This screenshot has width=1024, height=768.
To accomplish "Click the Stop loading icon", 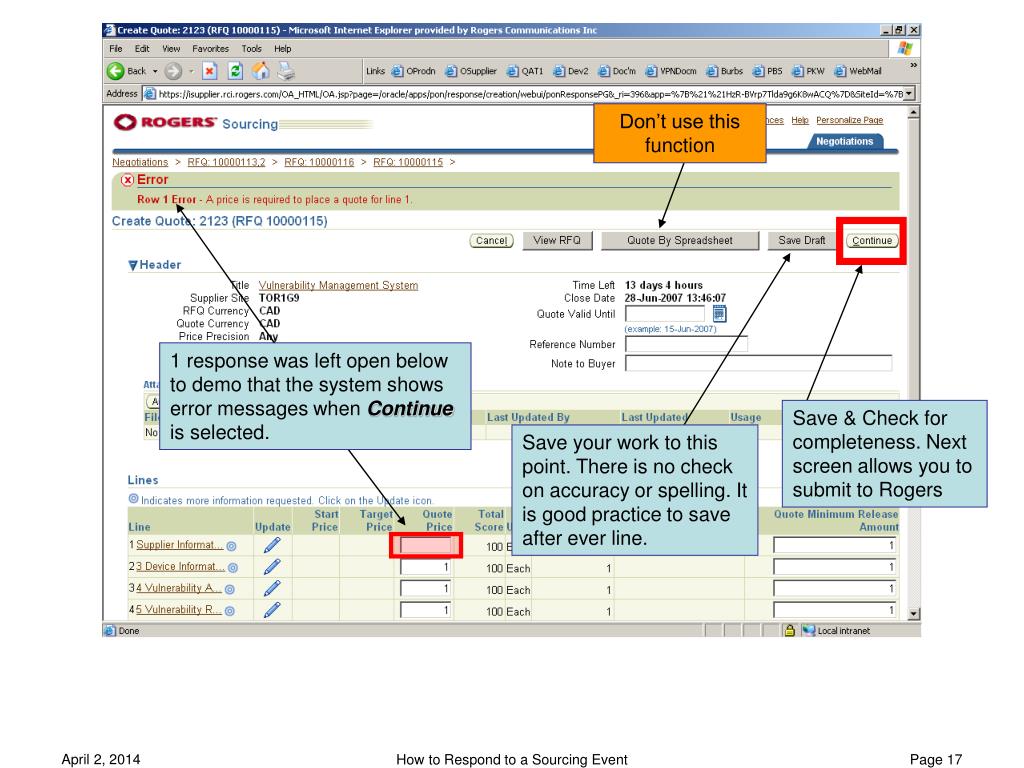I will pyautogui.click(x=210, y=71).
